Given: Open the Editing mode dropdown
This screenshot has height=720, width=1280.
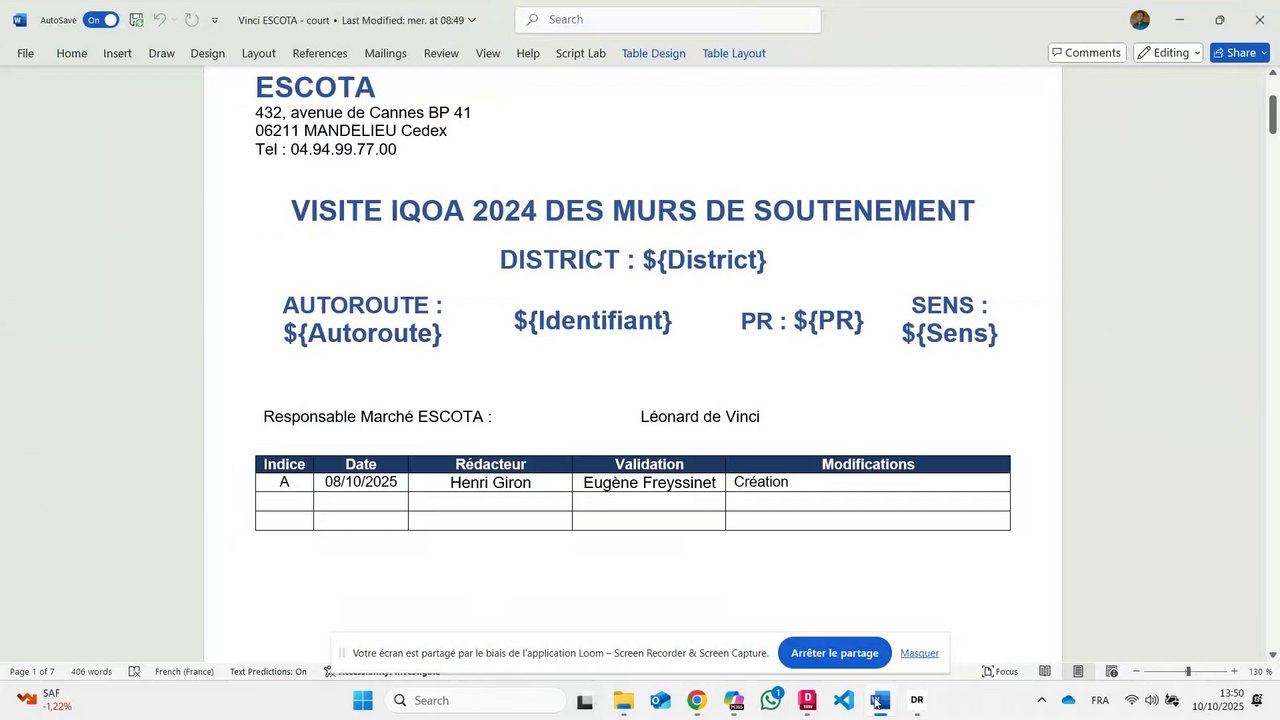Looking at the screenshot, I should pos(1169,53).
